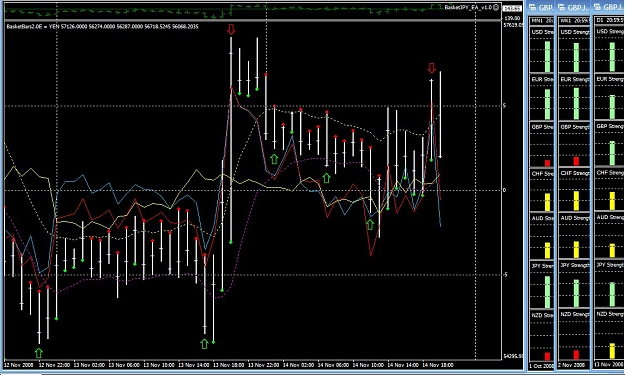Screen dimensions: 625x375
Task: Click the AUD Strength label in the D1 window
Action: [x=609, y=217]
